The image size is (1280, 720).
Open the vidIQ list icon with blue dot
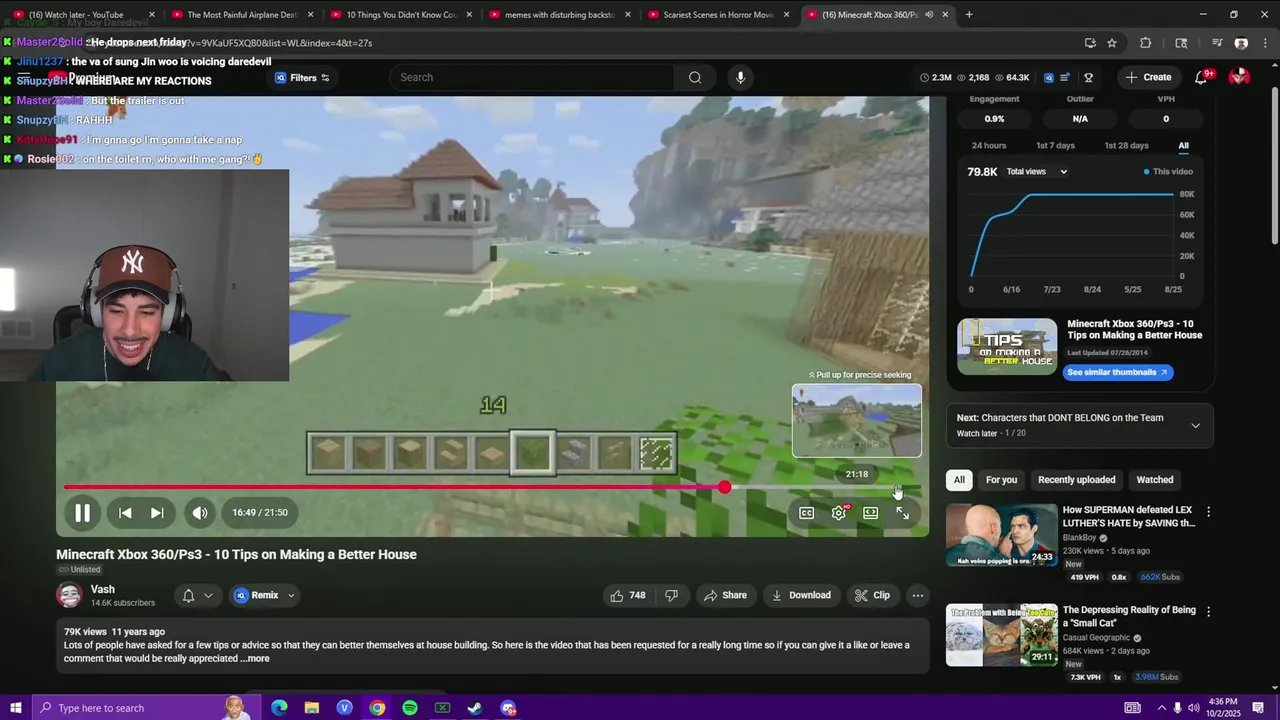1066,77
